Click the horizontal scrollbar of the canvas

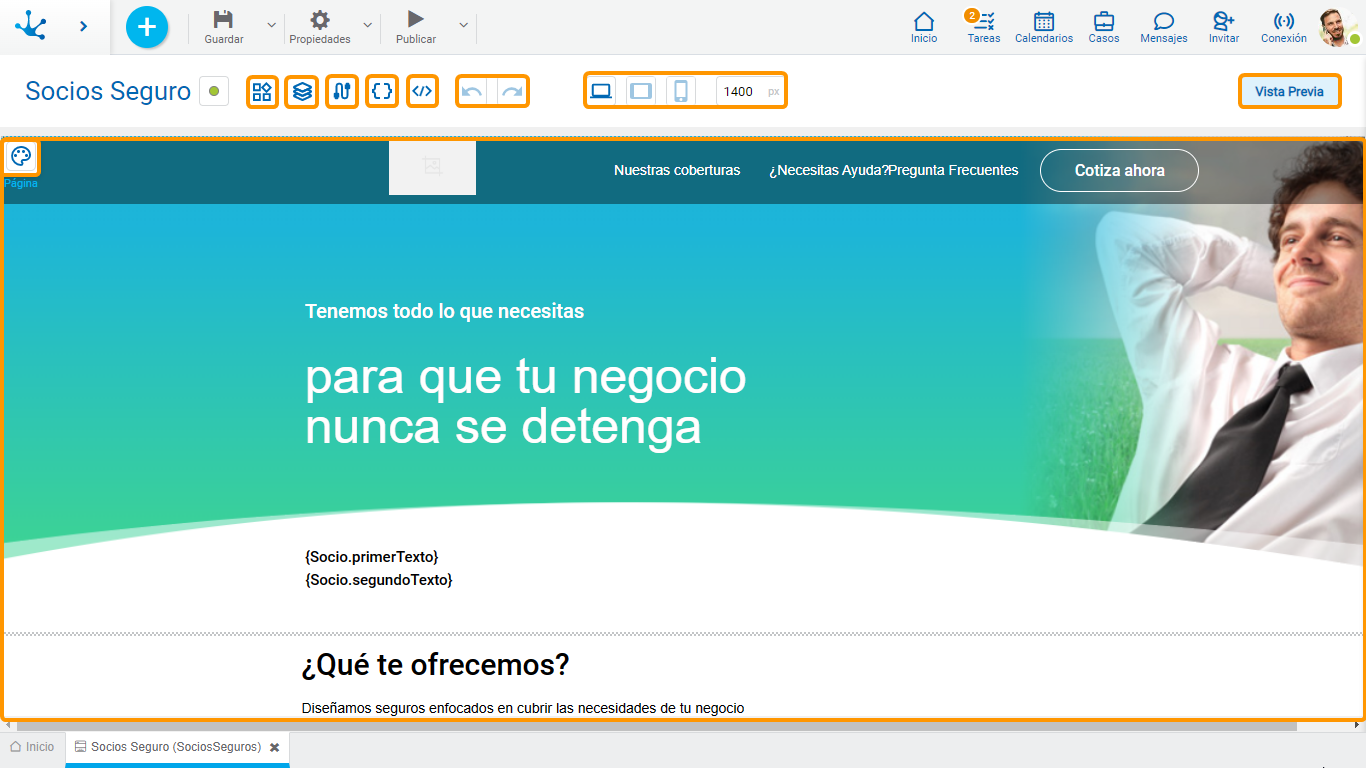point(656,726)
